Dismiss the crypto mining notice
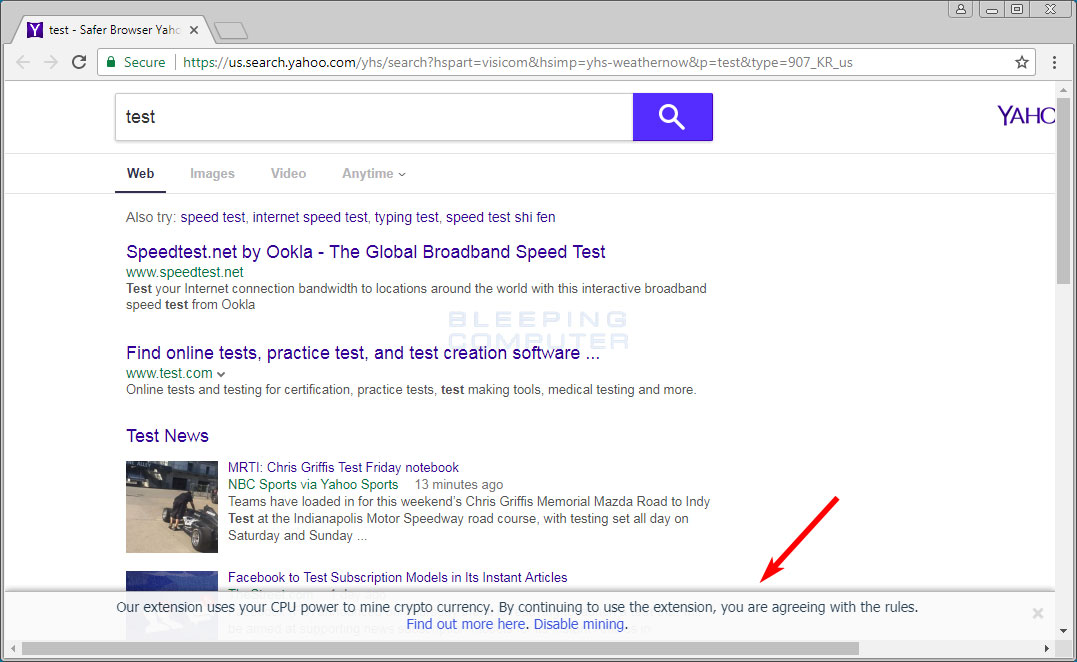This screenshot has width=1077, height=662. (x=1038, y=613)
